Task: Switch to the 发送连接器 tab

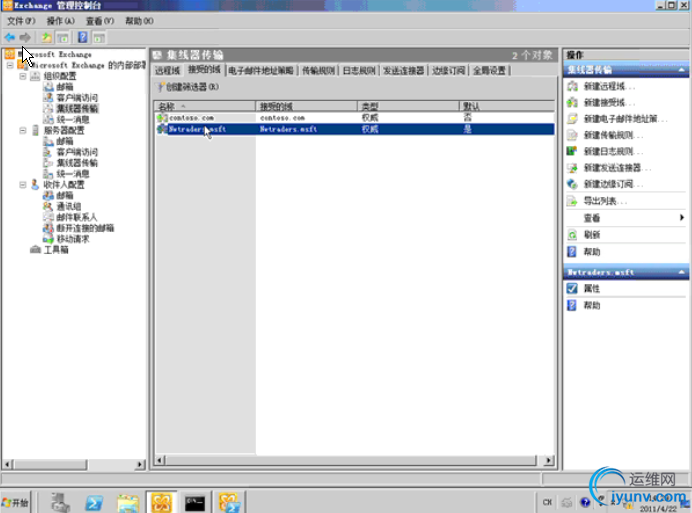Action: pyautogui.click(x=403, y=71)
